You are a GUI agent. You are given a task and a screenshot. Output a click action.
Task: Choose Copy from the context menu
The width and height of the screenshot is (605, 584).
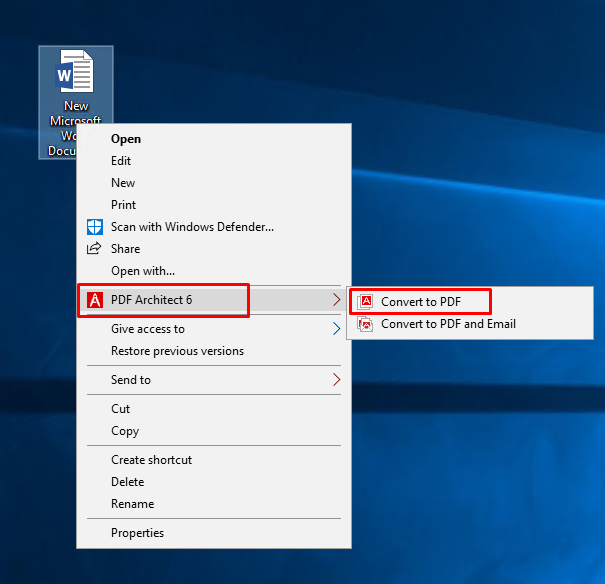click(214, 430)
